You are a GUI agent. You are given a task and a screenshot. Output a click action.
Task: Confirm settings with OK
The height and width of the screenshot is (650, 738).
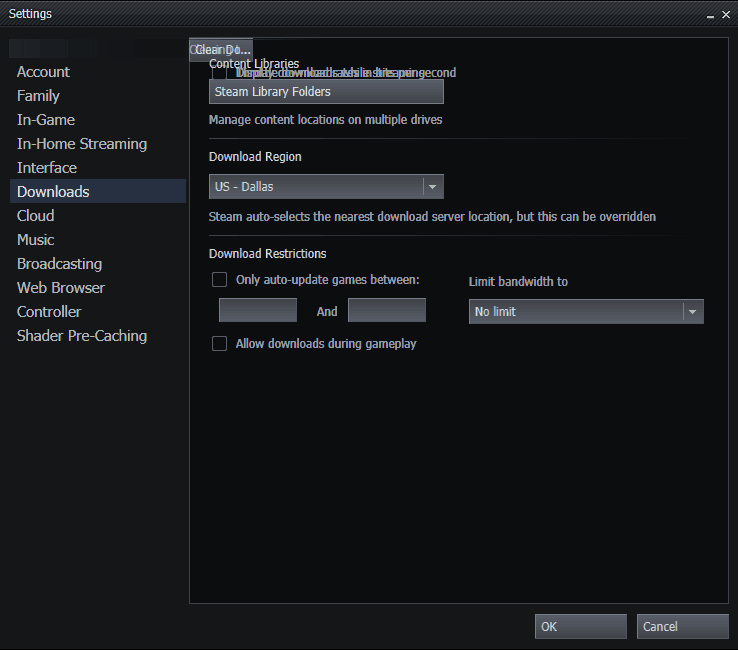click(581, 626)
